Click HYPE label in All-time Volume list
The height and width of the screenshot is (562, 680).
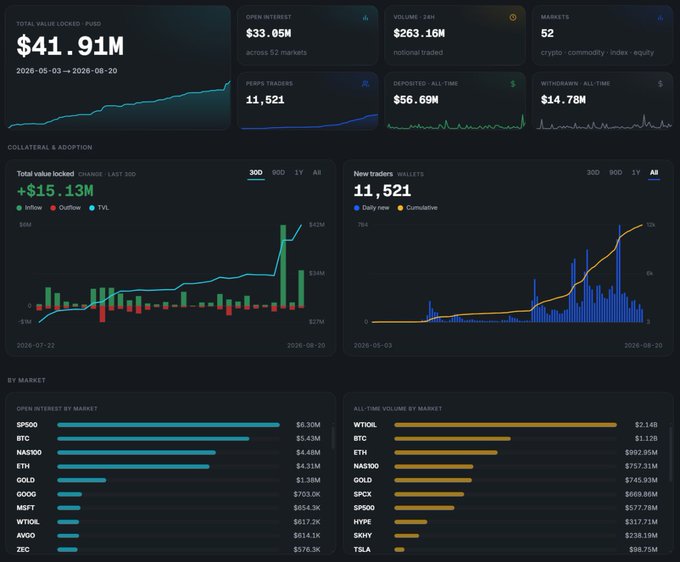click(362, 522)
